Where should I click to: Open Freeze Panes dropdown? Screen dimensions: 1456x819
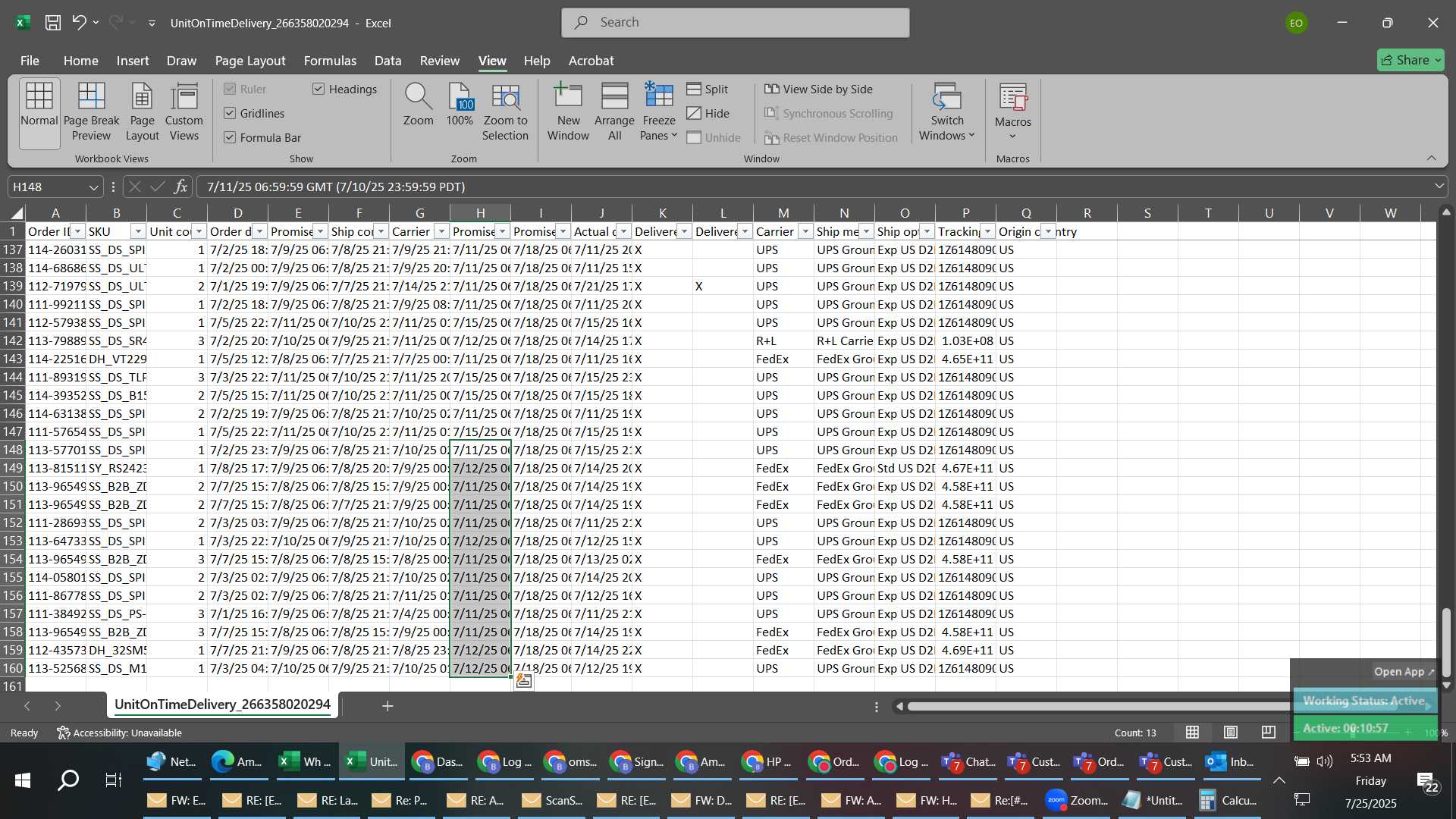click(x=658, y=112)
